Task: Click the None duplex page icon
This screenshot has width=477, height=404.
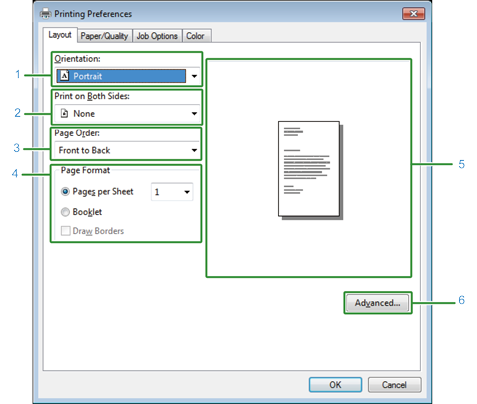Action: pyautogui.click(x=65, y=113)
